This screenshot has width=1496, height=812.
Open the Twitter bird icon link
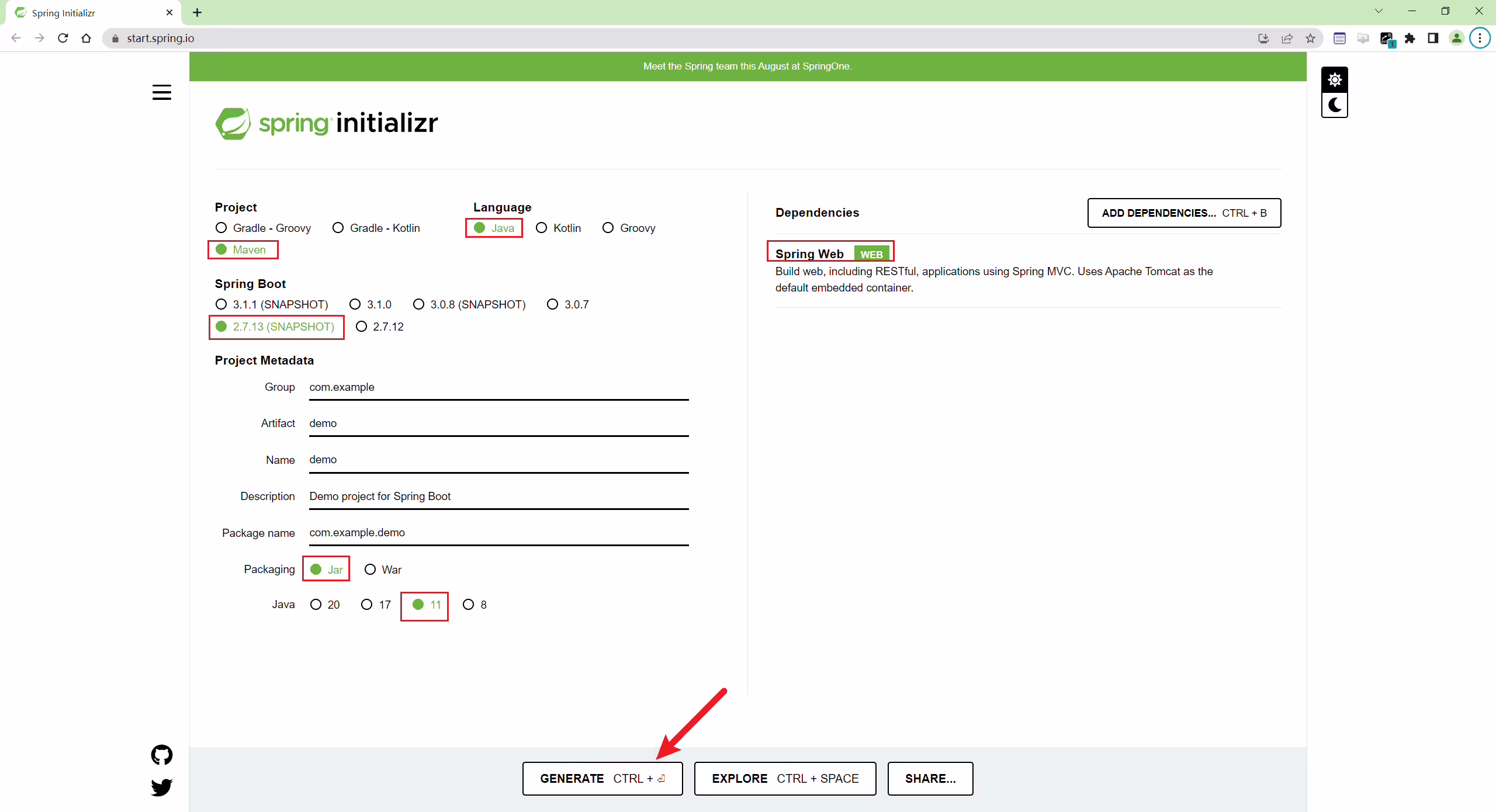162,787
